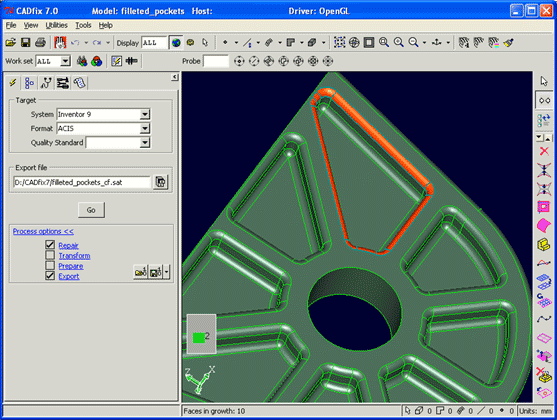The height and width of the screenshot is (420, 557).
Task: Open the Tools menu
Action: pyautogui.click(x=83, y=25)
